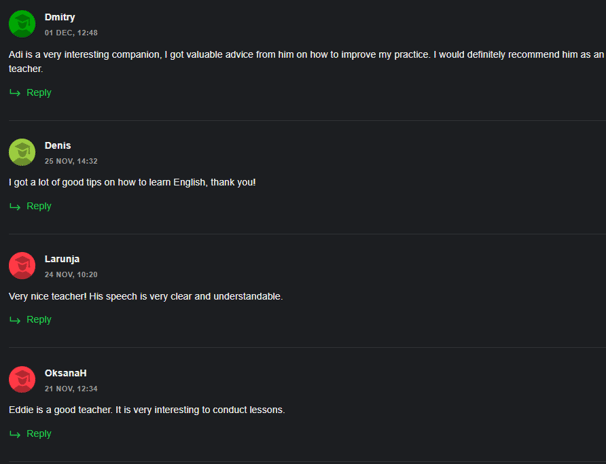Click the 25 NOV, 14:32 timestamp
Viewport: 606px width, 464px height.
71,161
